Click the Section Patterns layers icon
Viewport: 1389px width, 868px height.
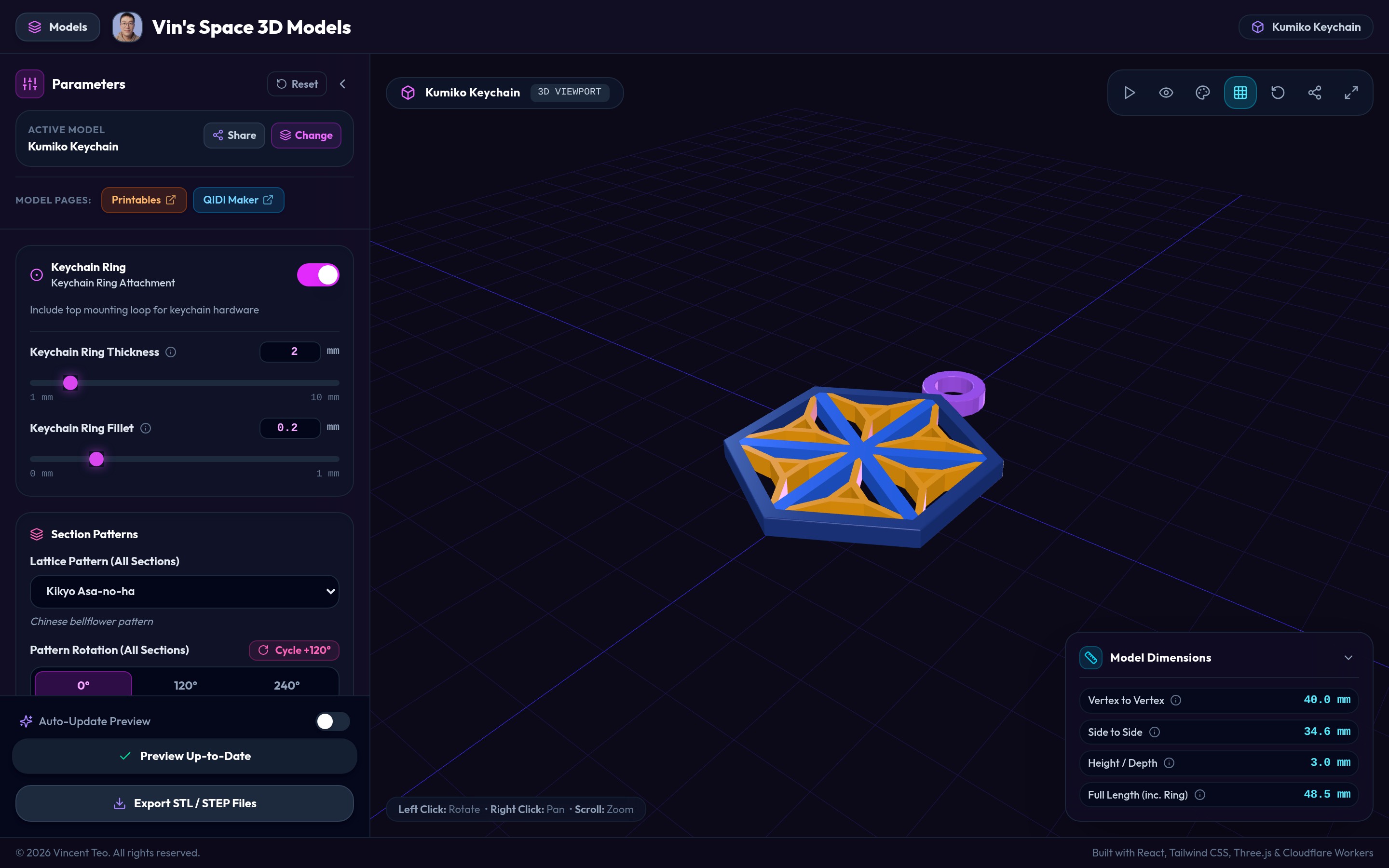tap(37, 534)
